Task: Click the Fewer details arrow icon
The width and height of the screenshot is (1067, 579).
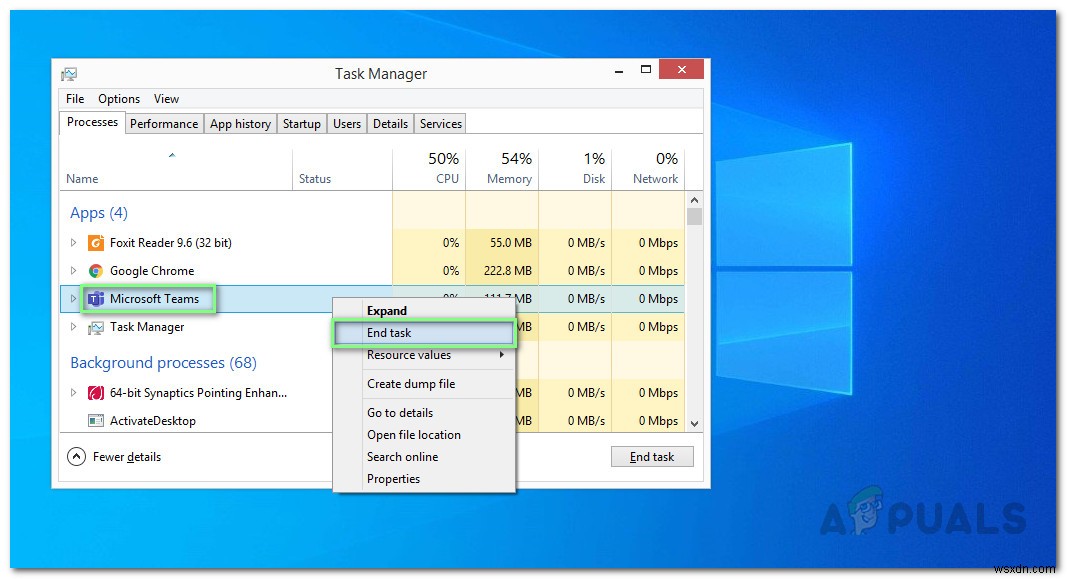Action: tap(76, 456)
